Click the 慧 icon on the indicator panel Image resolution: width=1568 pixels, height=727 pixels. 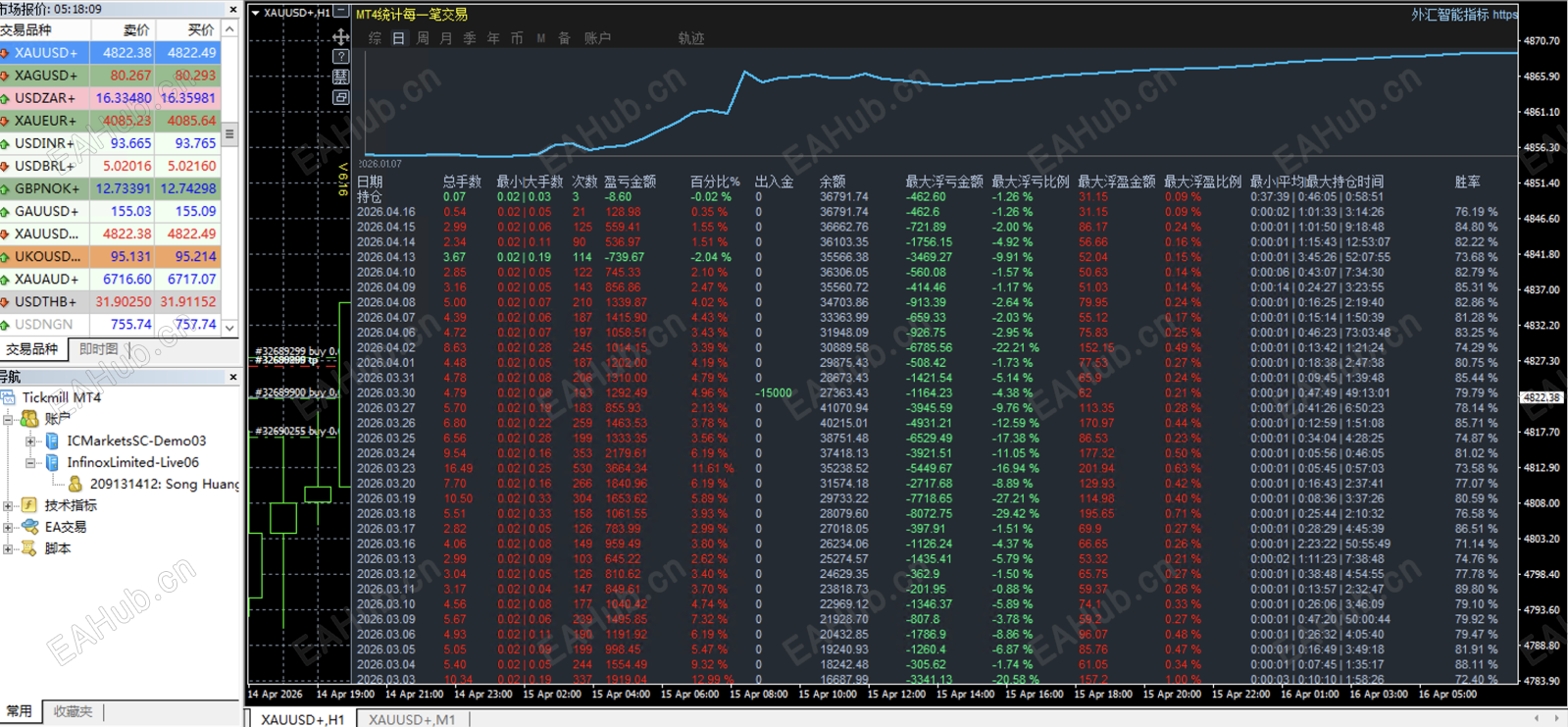340,77
